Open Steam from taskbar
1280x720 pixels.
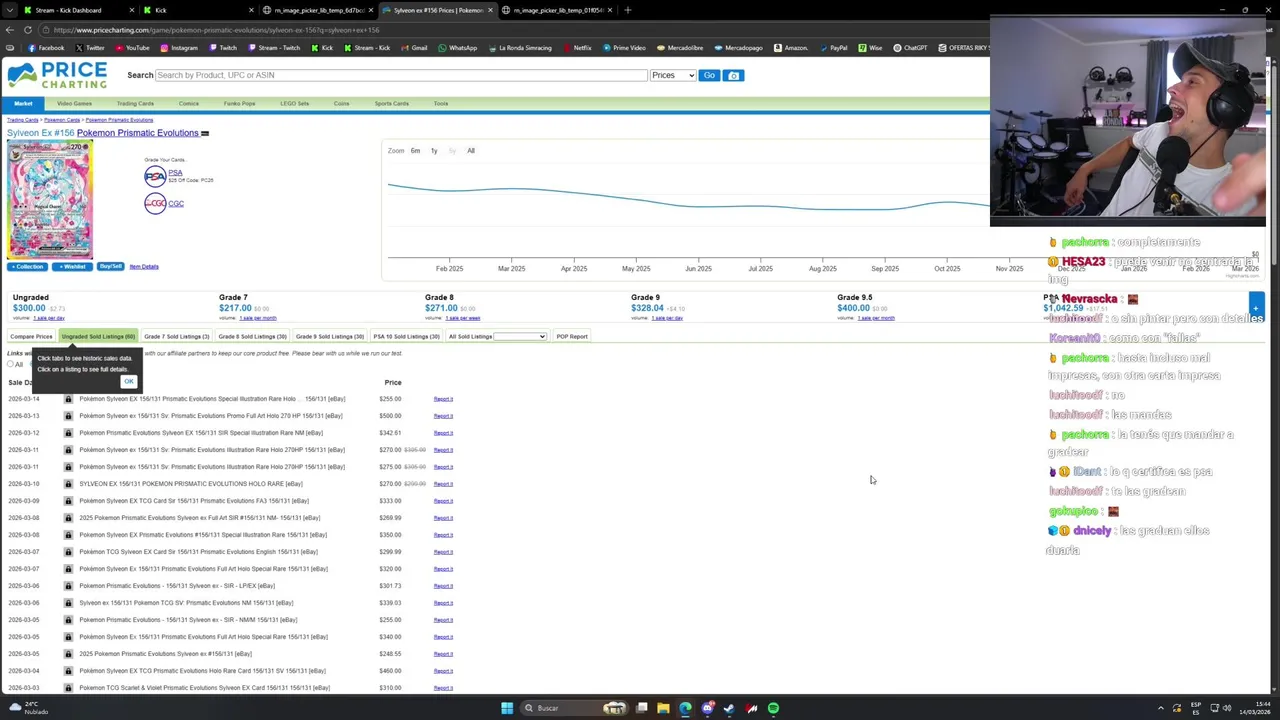(729, 708)
